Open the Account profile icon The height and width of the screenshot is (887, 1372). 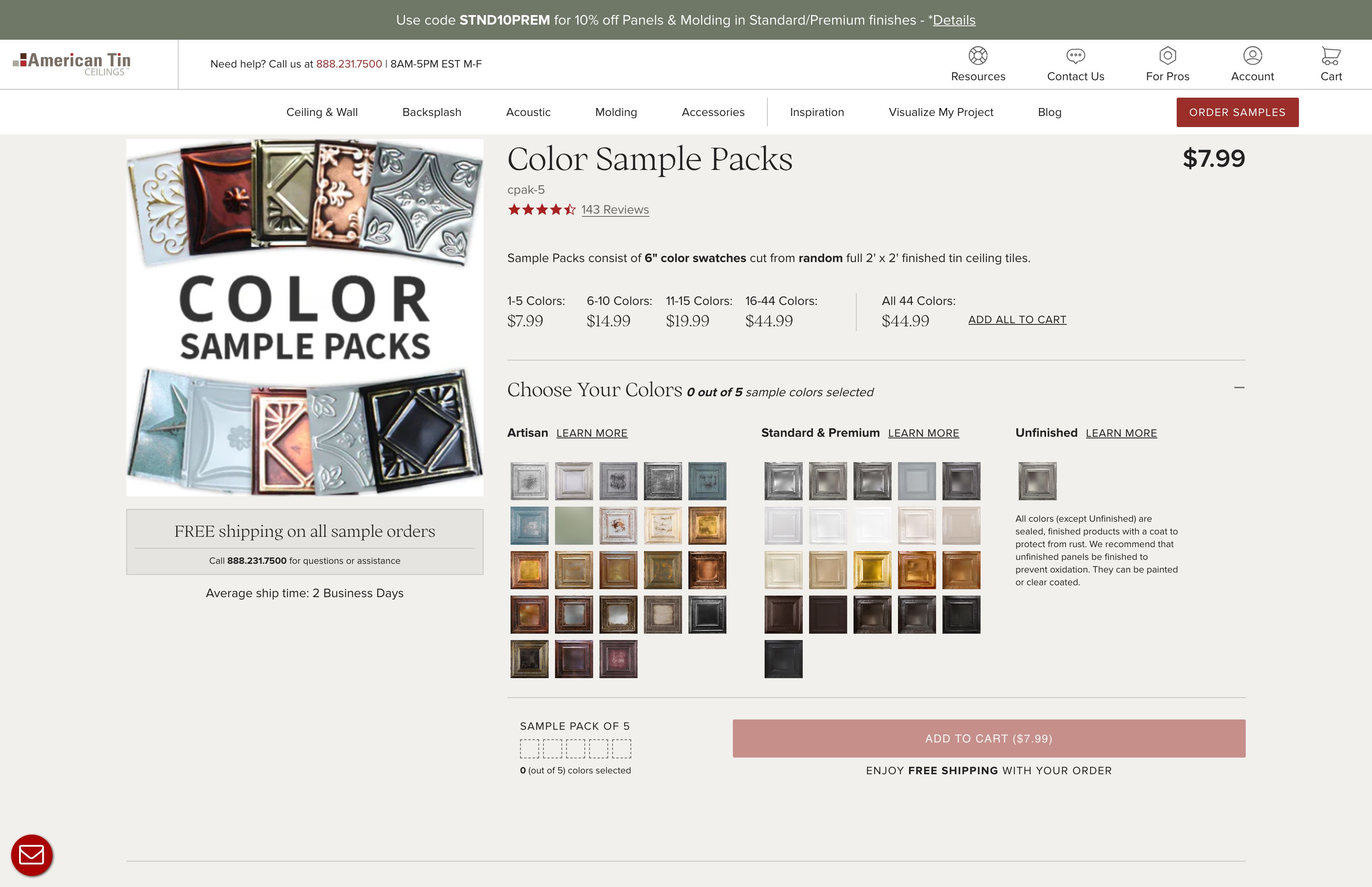pos(1252,56)
